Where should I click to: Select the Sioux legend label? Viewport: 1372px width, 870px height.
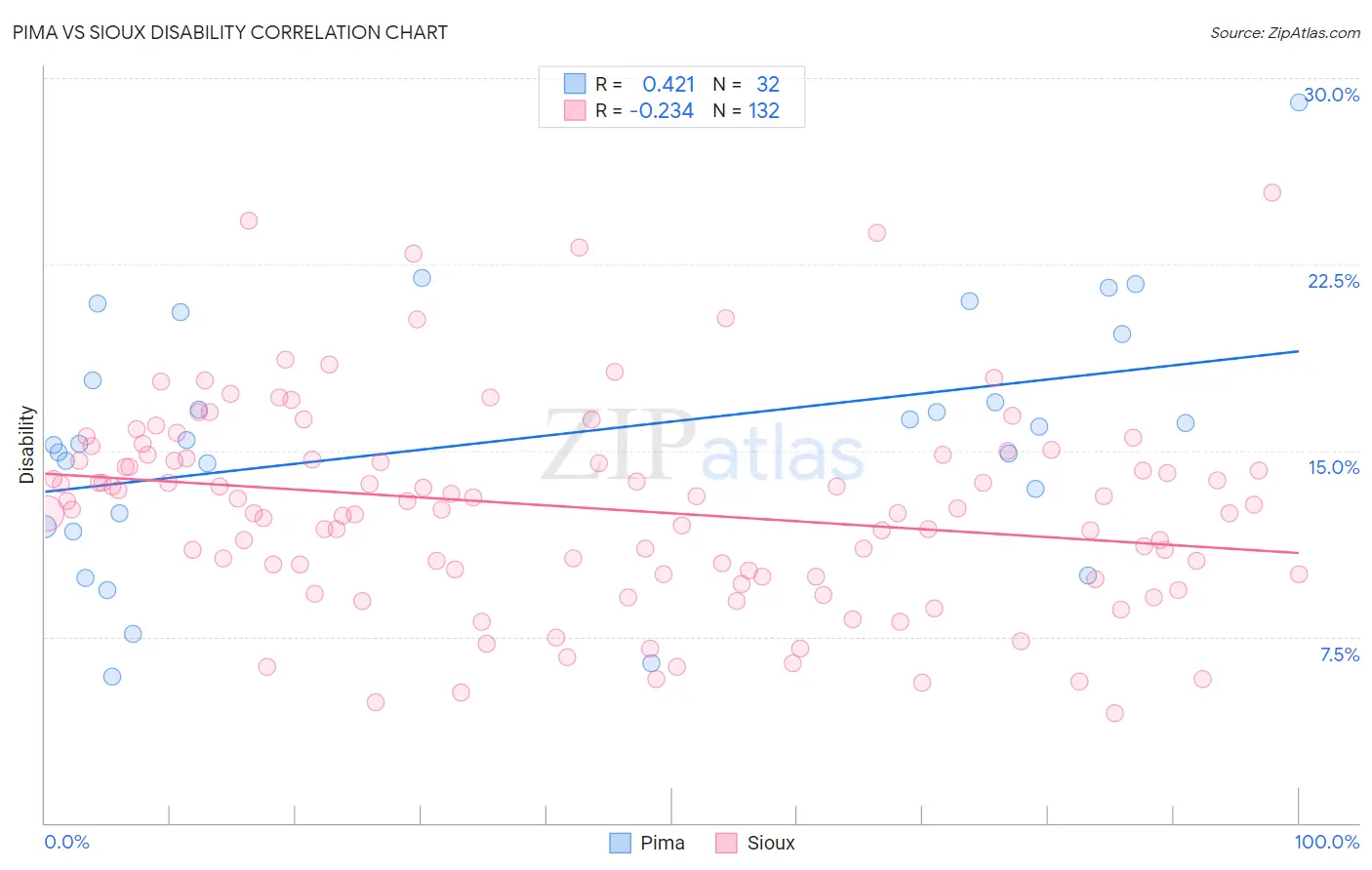tap(771, 843)
